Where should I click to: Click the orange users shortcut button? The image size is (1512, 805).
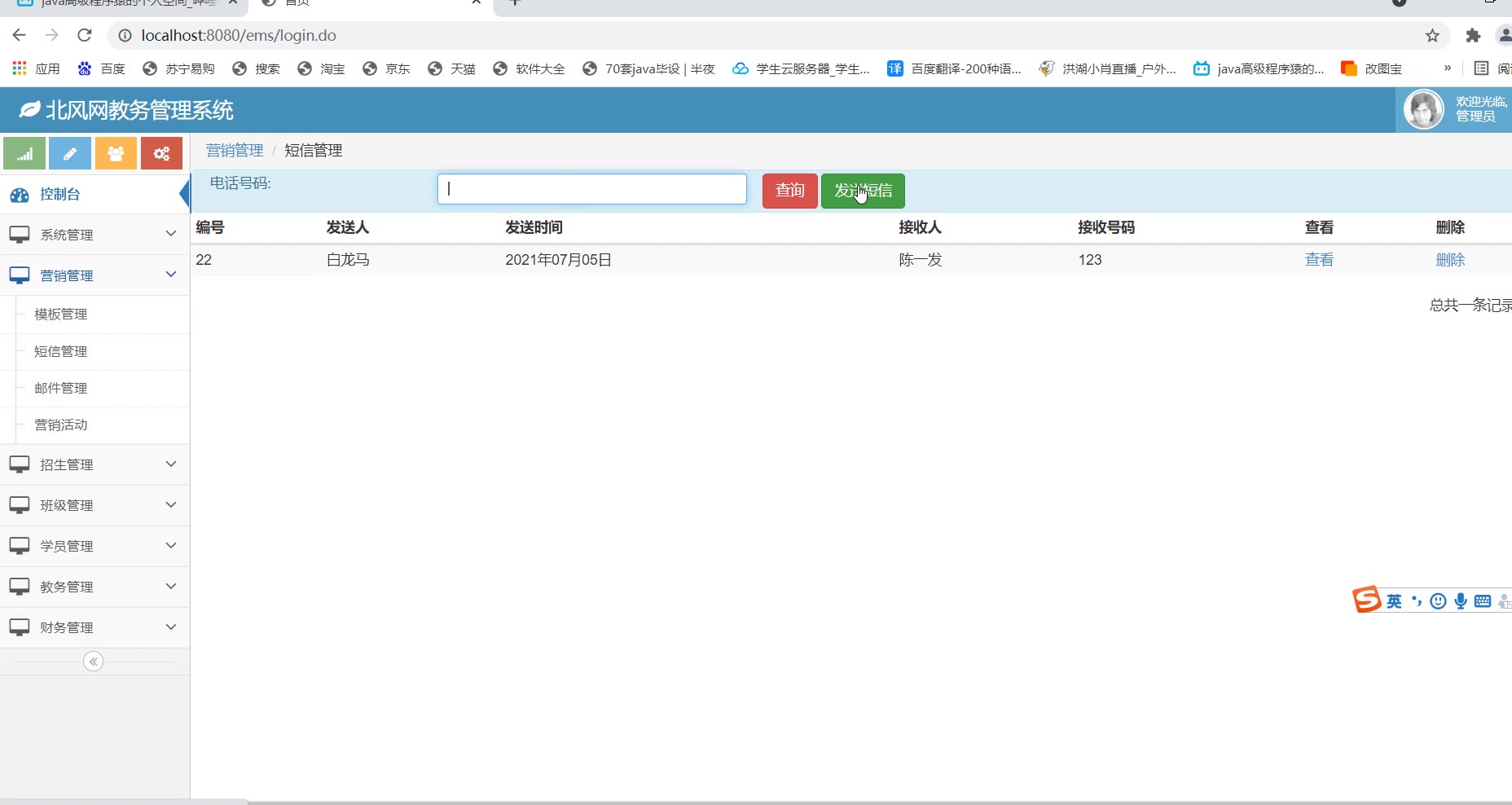pos(116,153)
